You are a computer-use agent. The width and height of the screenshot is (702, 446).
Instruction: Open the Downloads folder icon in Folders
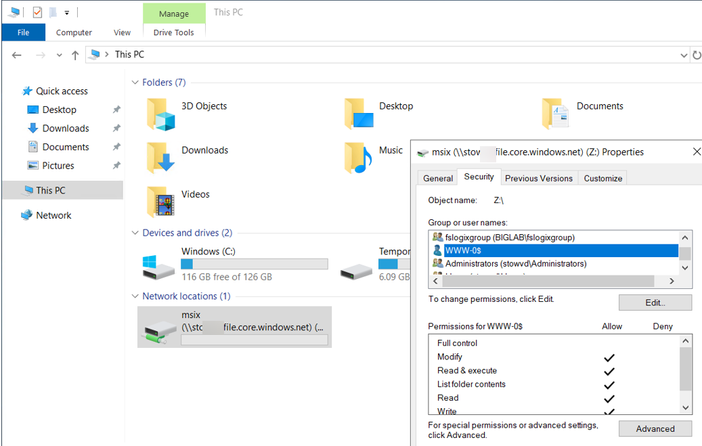[x=161, y=158]
